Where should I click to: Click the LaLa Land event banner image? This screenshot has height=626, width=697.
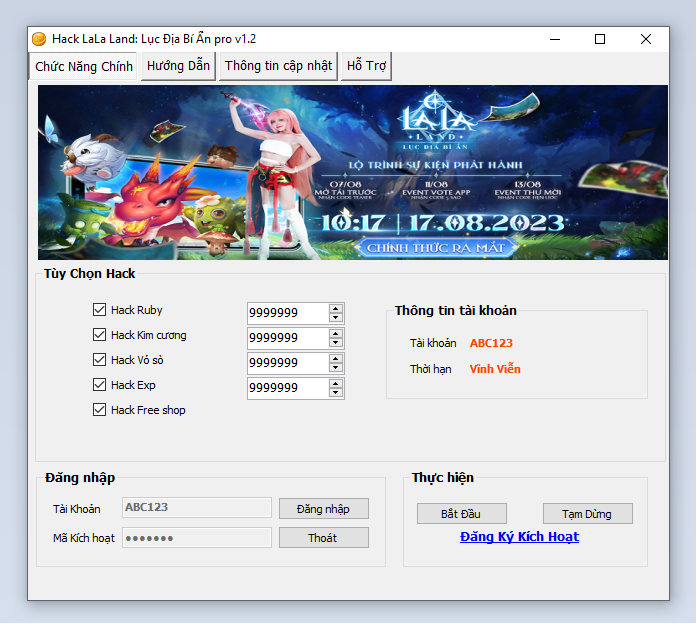point(352,172)
